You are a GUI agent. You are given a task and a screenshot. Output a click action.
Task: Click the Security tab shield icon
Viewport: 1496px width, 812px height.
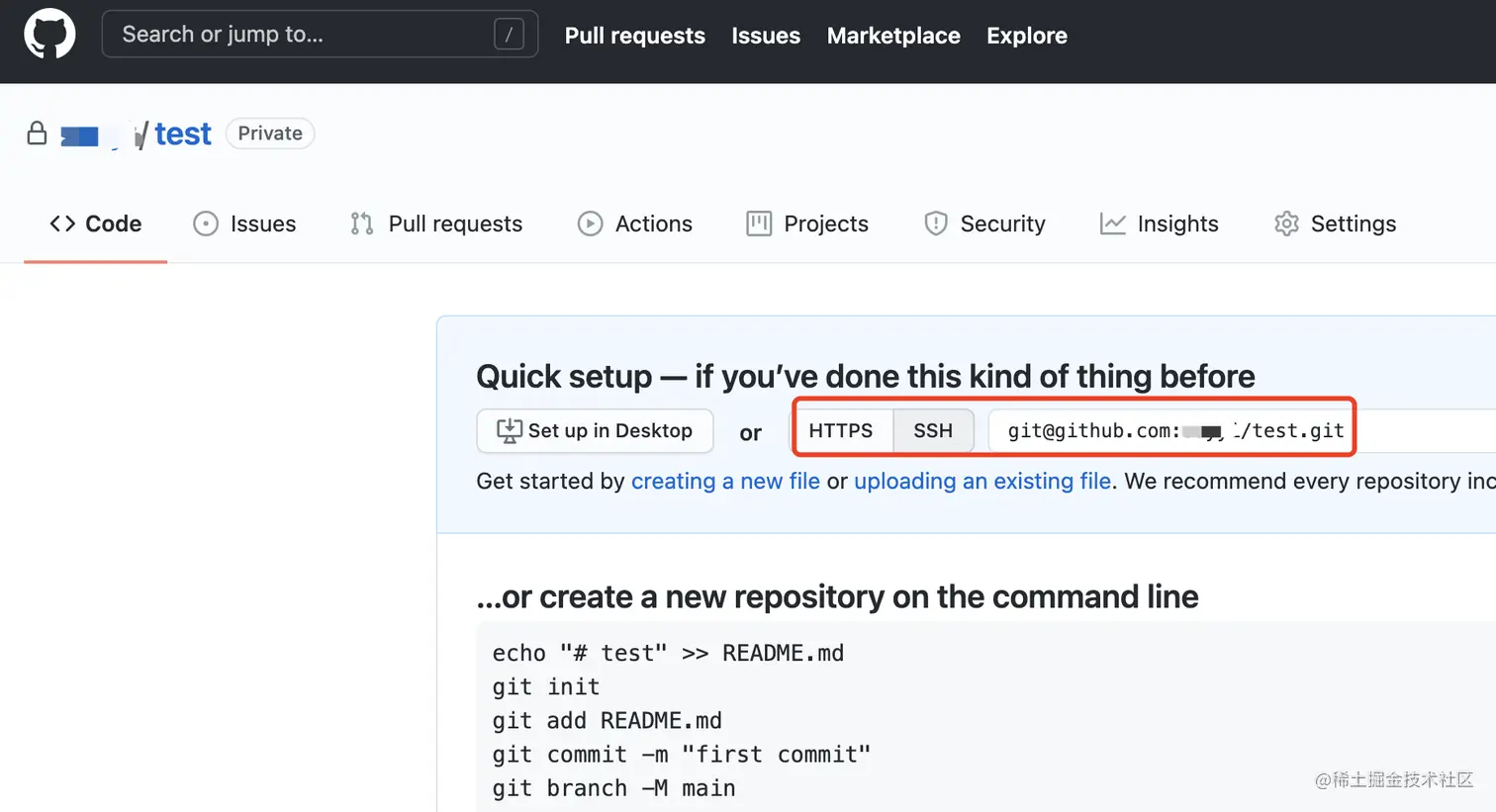[935, 224]
